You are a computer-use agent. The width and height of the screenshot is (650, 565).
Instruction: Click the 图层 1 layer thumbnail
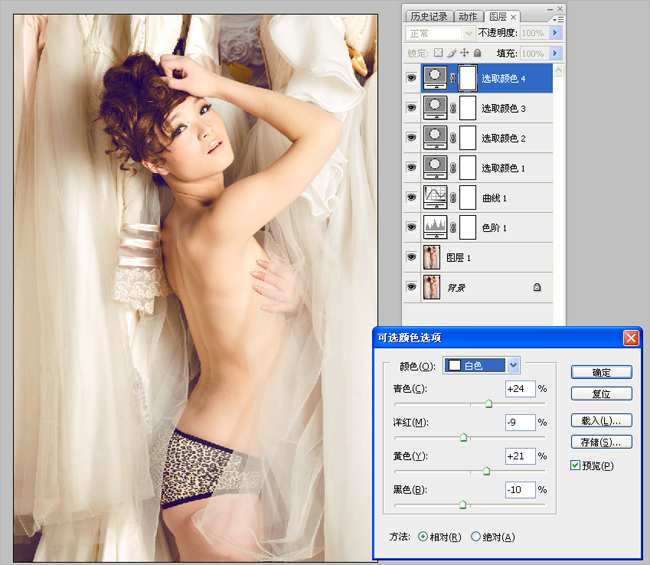[432, 257]
